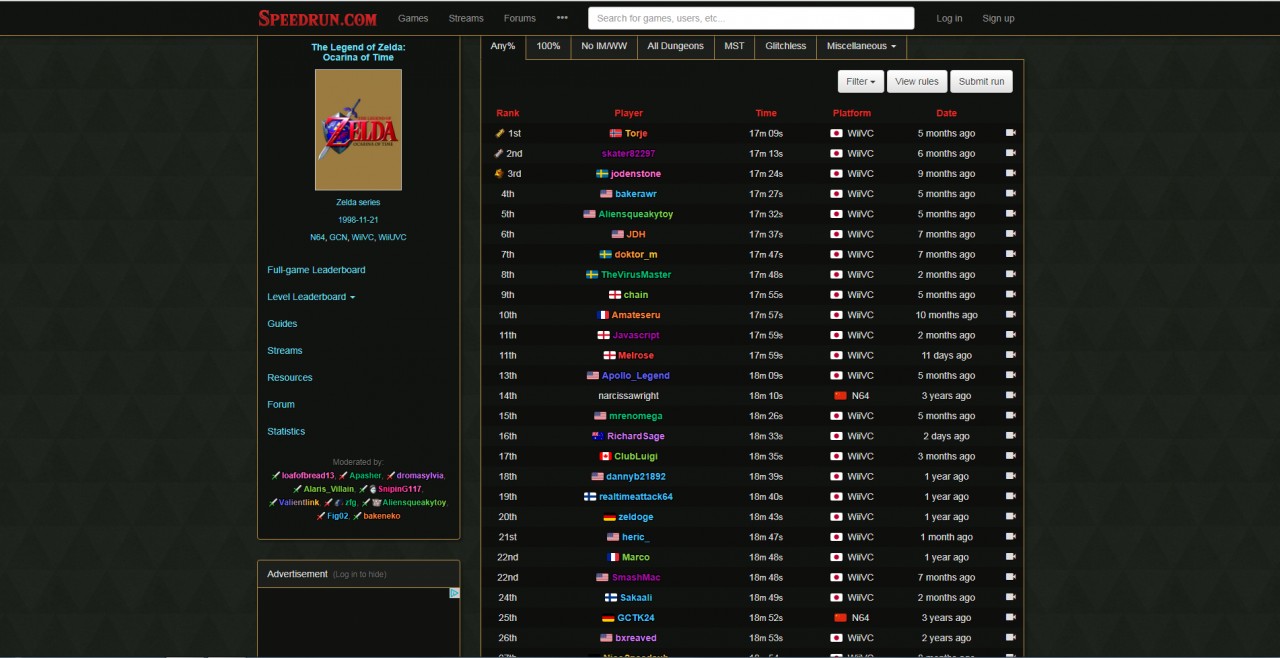Switch to the No IM/WW tab

click(x=604, y=46)
